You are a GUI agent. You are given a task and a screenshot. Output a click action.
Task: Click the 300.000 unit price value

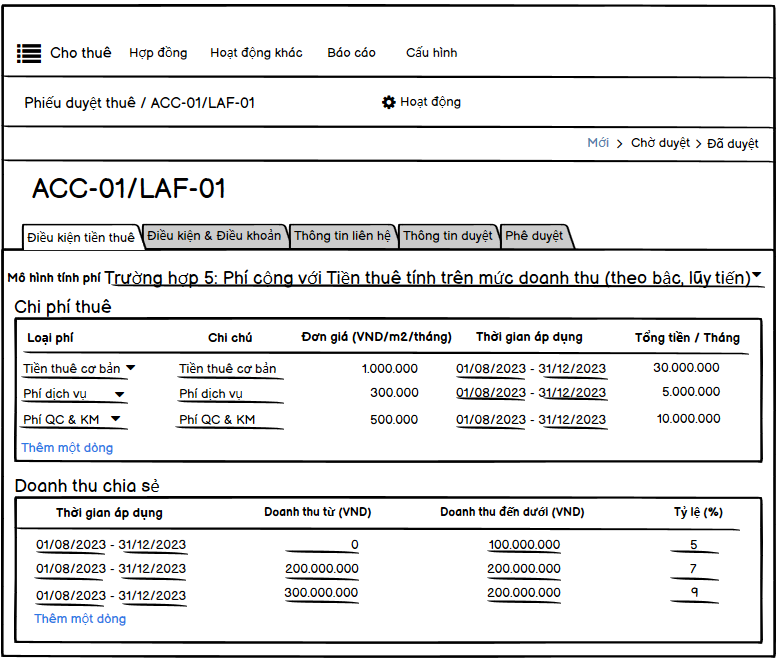click(394, 393)
